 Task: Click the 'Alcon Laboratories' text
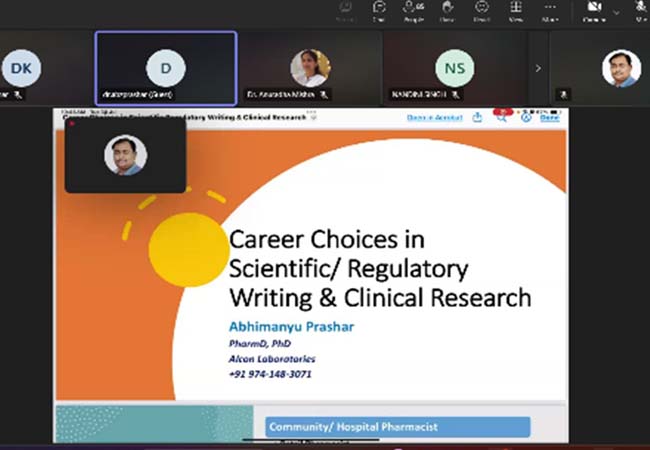point(272,359)
